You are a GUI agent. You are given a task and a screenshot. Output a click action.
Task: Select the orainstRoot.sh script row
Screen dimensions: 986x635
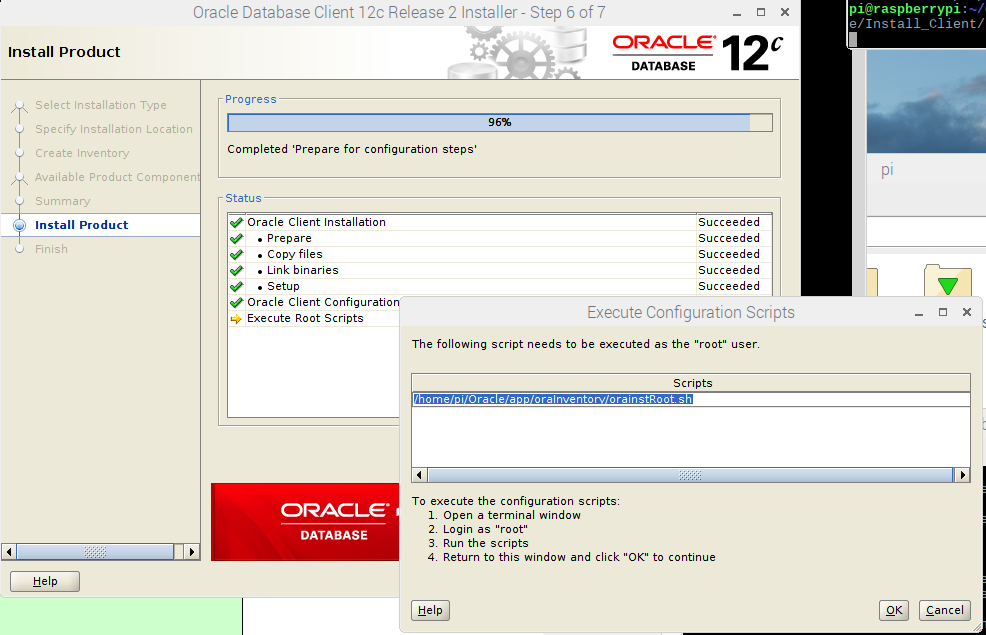tap(690, 399)
